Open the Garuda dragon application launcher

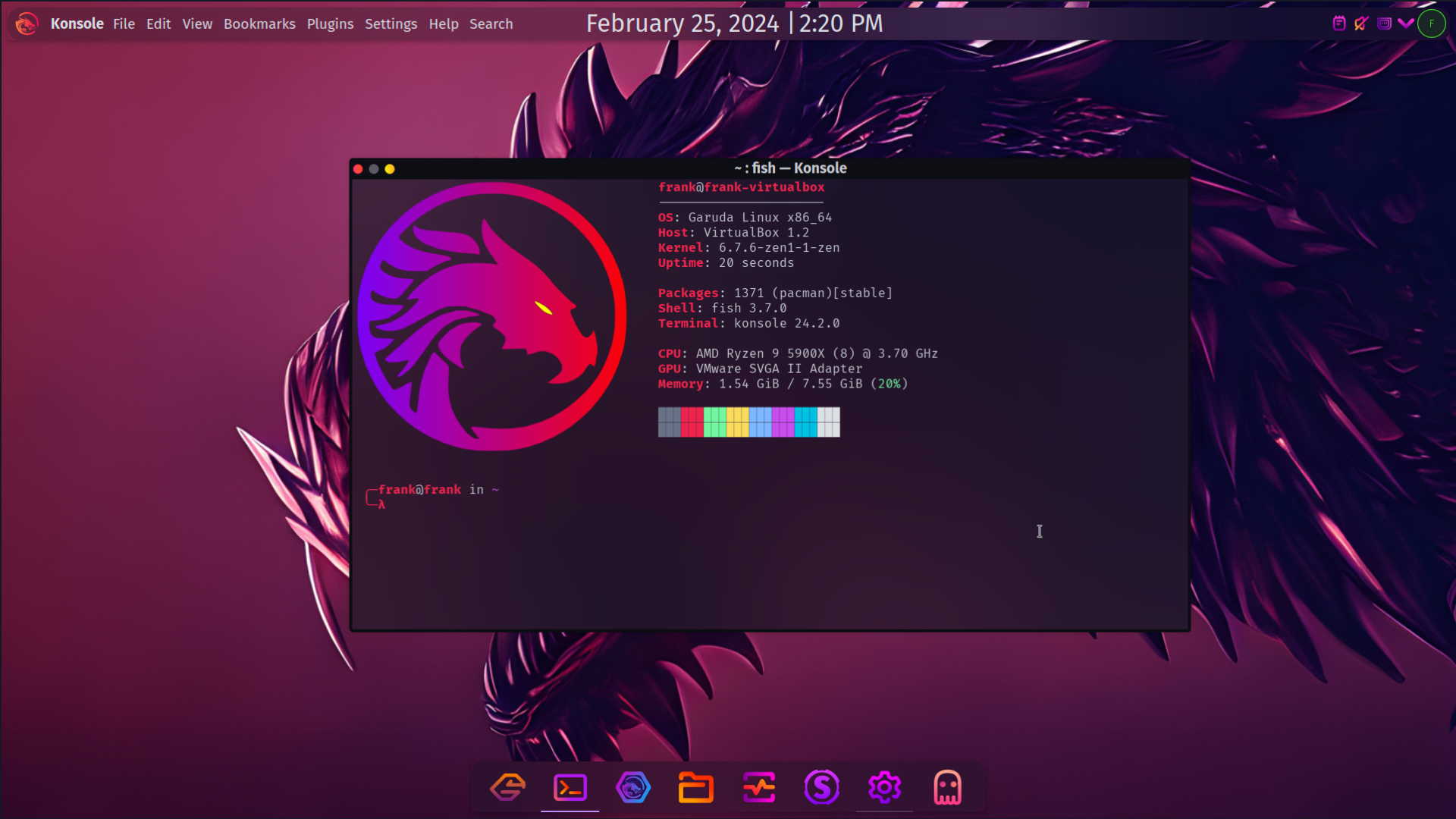click(27, 24)
